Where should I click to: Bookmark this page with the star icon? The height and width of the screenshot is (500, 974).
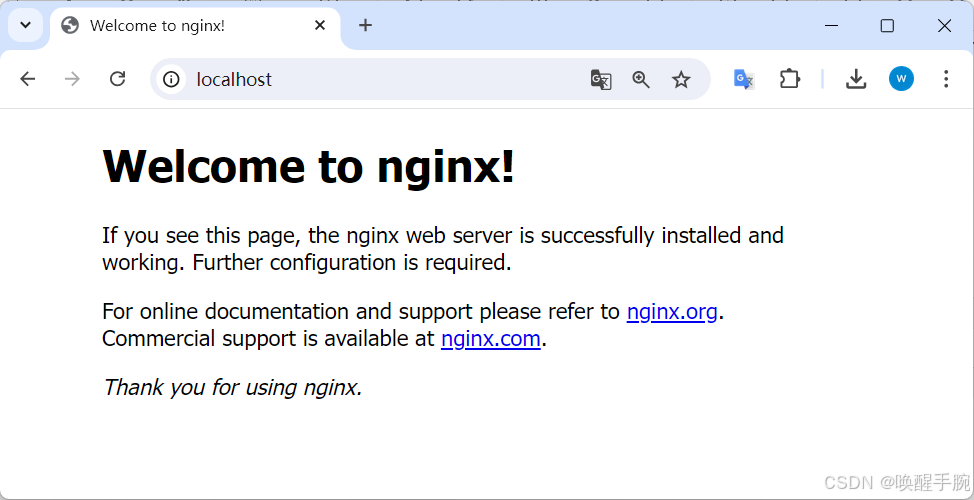point(681,80)
